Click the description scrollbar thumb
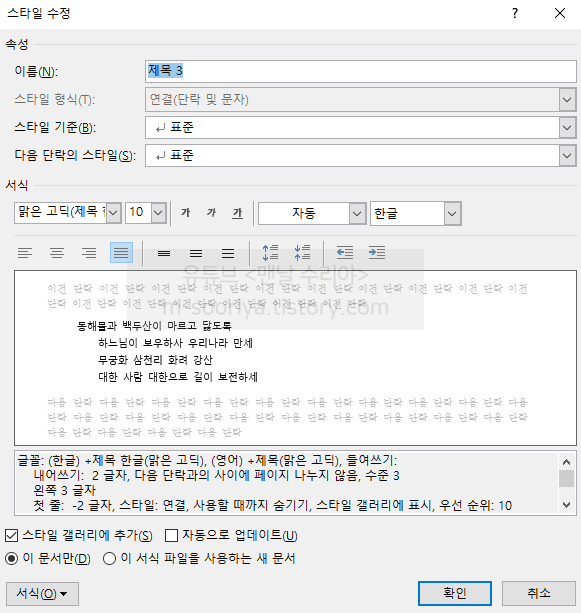581x613 pixels. click(x=566, y=479)
